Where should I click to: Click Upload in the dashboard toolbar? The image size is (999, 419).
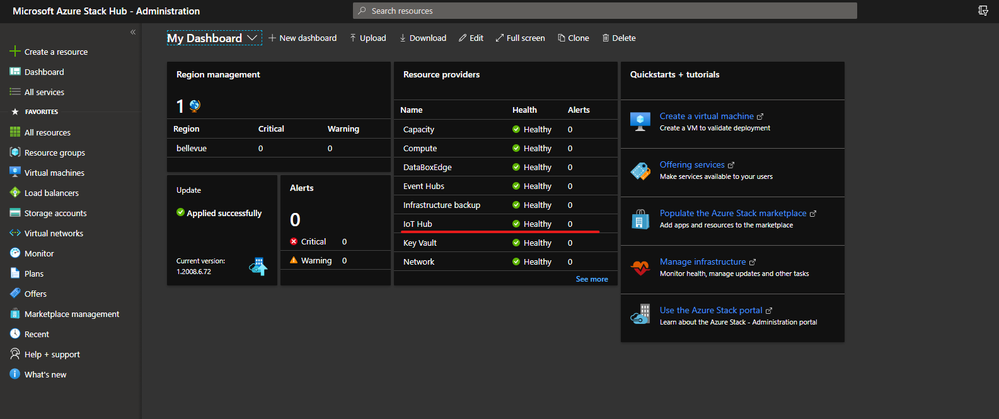(368, 38)
